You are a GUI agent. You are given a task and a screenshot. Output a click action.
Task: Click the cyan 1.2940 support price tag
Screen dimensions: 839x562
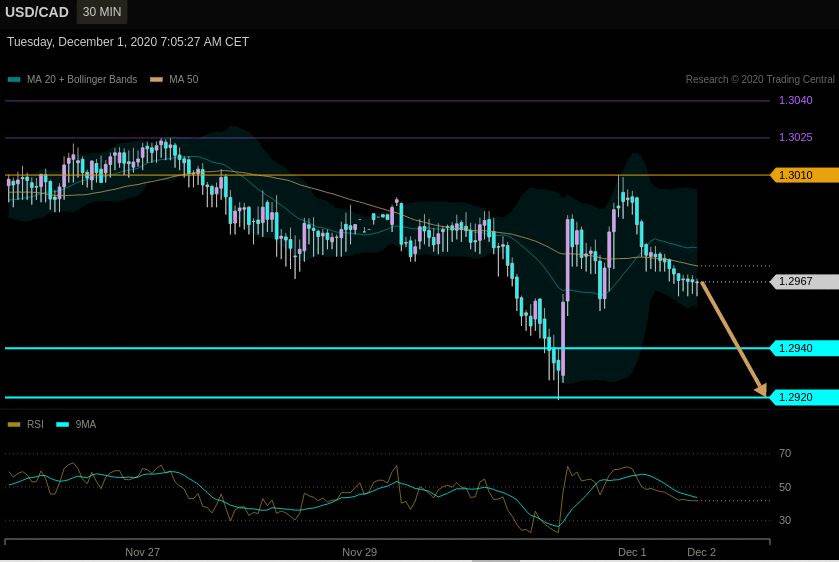pos(804,348)
